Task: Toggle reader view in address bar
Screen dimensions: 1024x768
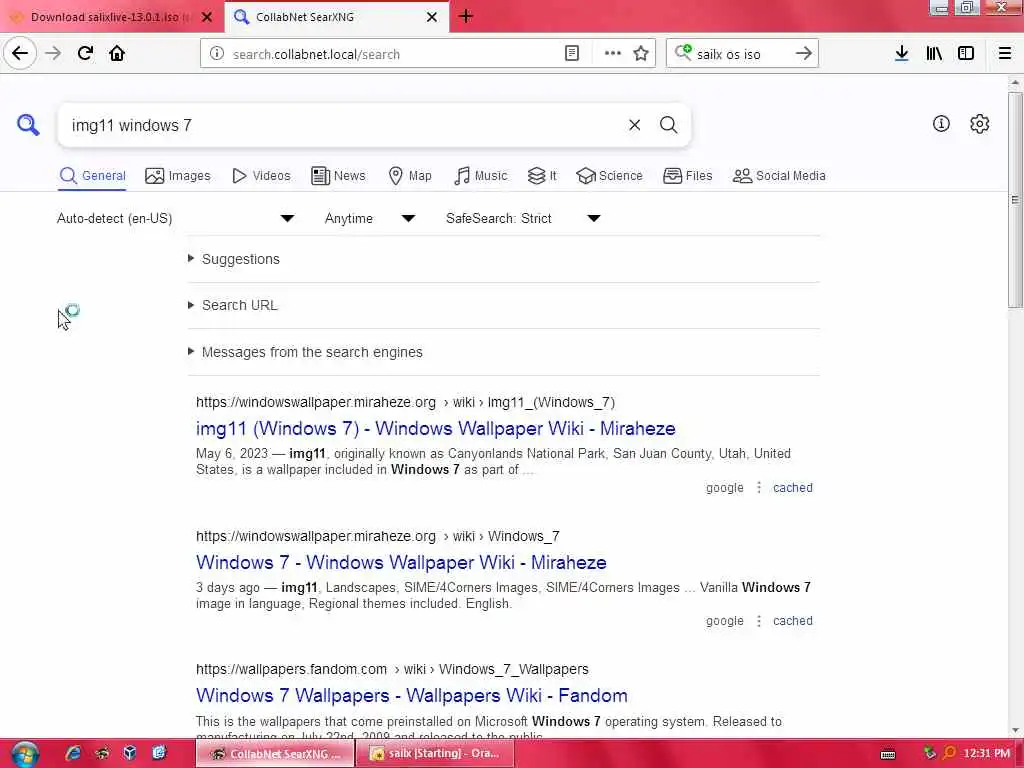Action: click(x=571, y=54)
